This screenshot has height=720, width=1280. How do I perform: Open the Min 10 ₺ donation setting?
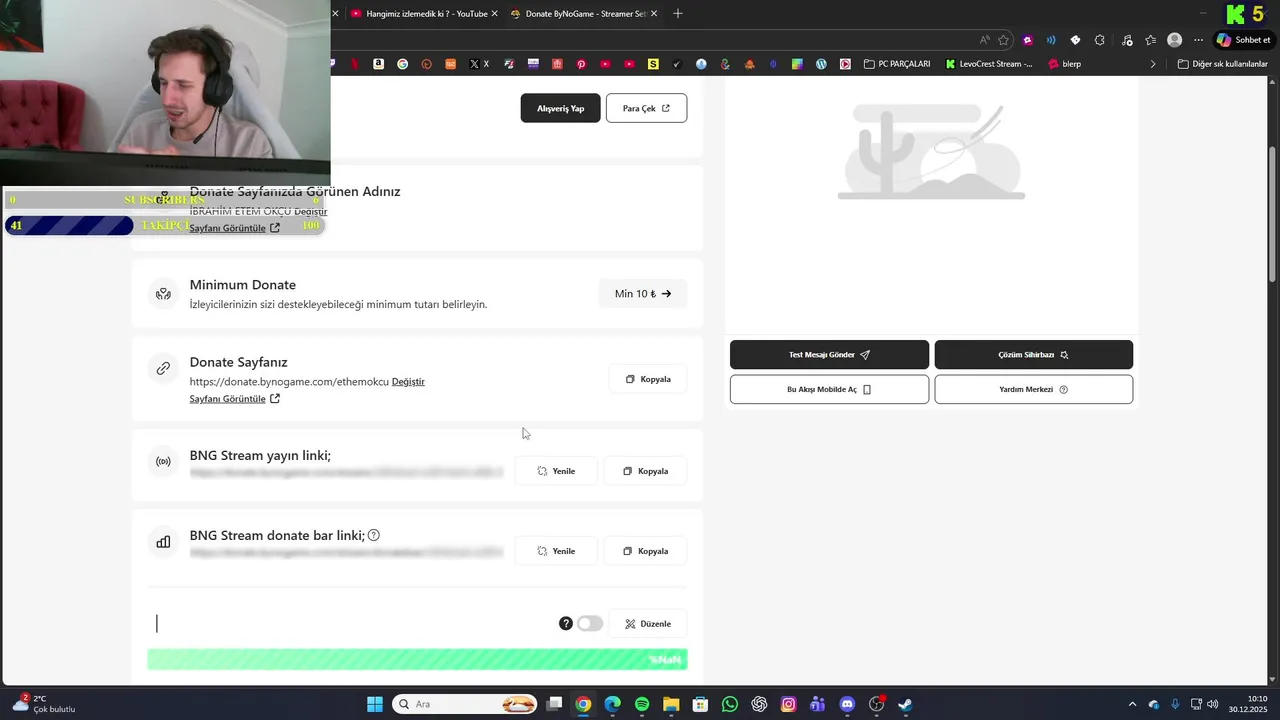click(643, 294)
